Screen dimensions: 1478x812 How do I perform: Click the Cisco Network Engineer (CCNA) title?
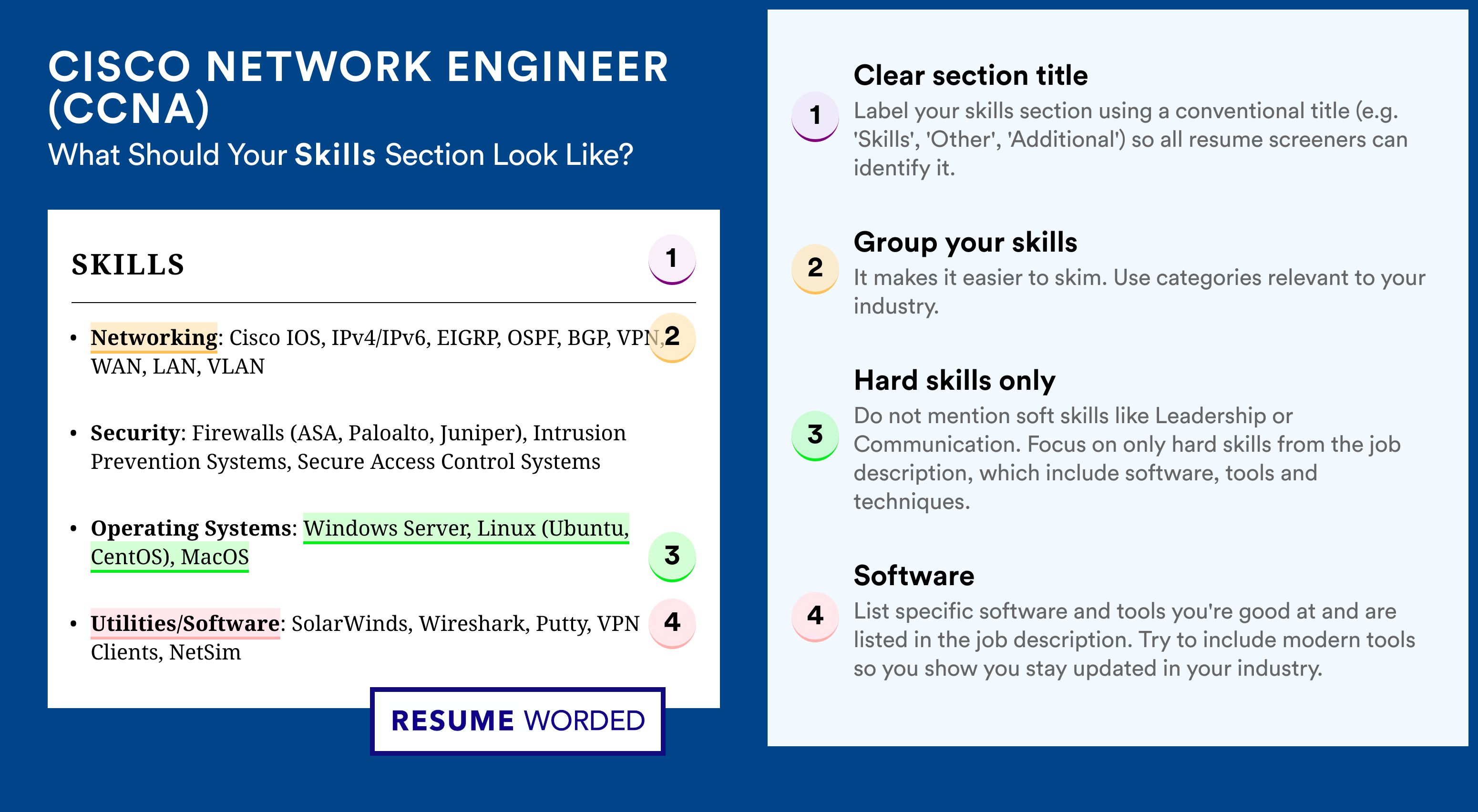click(x=358, y=87)
